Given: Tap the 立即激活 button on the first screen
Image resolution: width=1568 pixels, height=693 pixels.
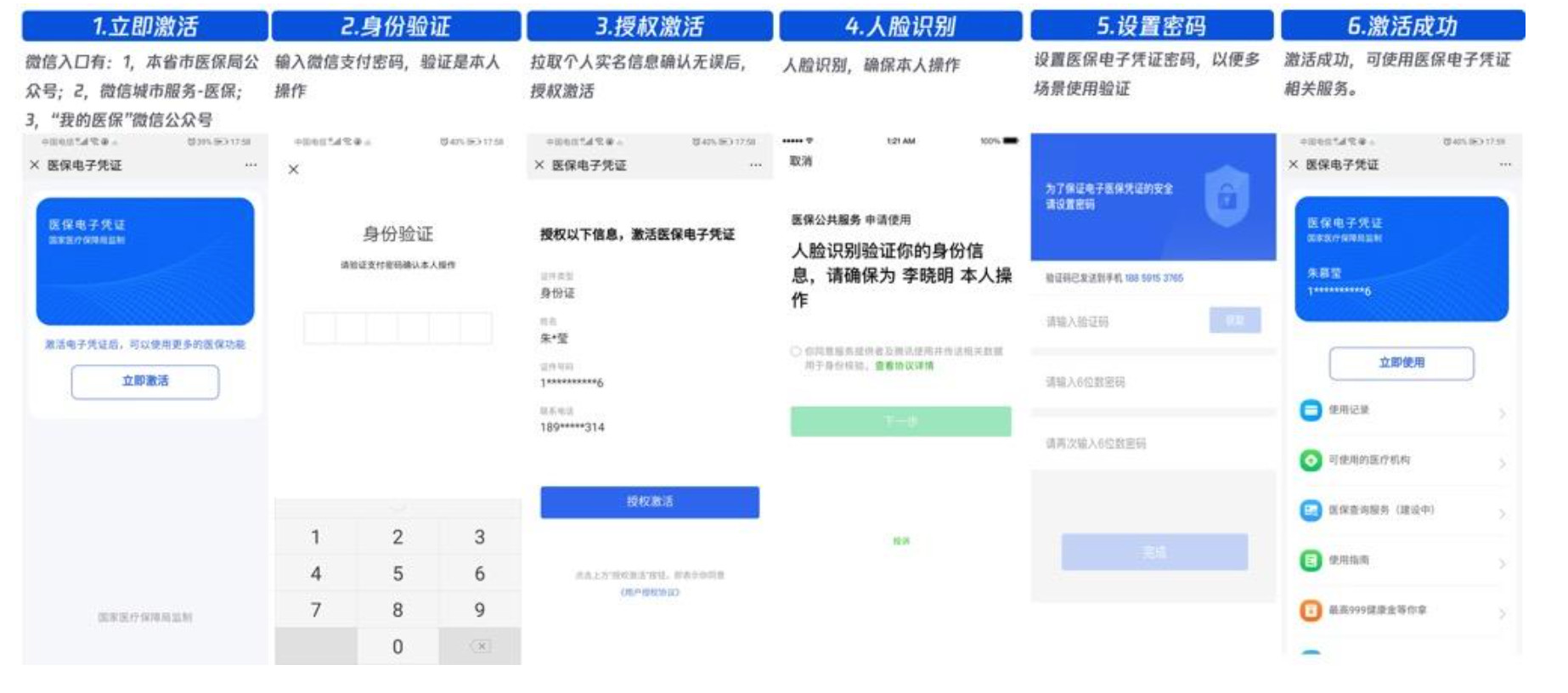Looking at the screenshot, I should 145,381.
